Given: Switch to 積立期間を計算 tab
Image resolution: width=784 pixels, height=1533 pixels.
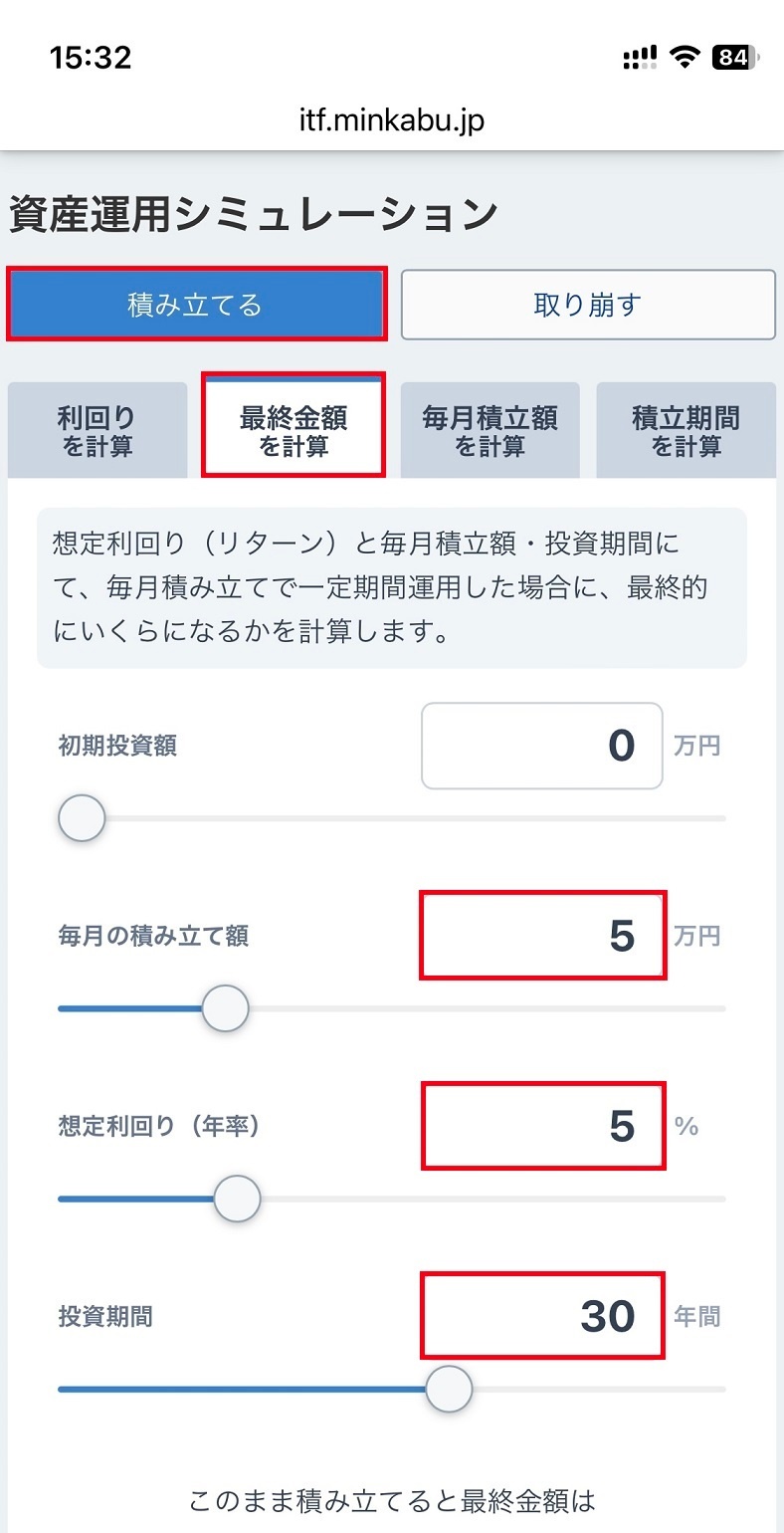Looking at the screenshot, I should [686, 431].
